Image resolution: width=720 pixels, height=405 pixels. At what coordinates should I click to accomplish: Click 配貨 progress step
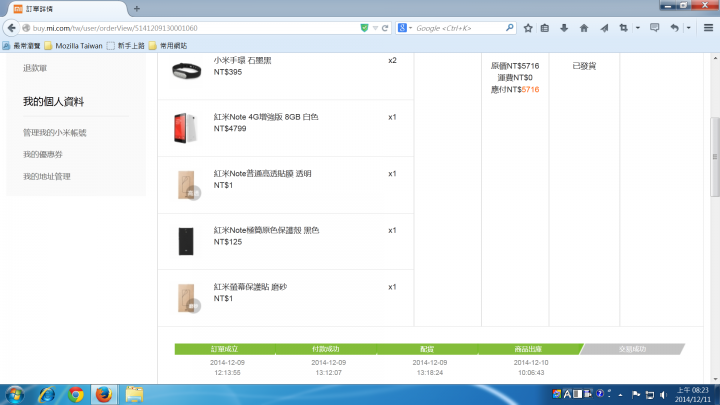[x=427, y=349]
